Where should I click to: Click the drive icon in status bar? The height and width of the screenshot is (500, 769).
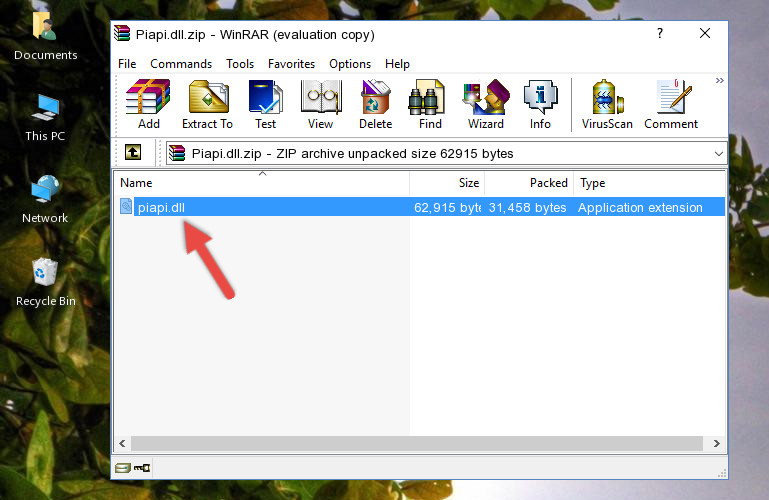[123, 468]
